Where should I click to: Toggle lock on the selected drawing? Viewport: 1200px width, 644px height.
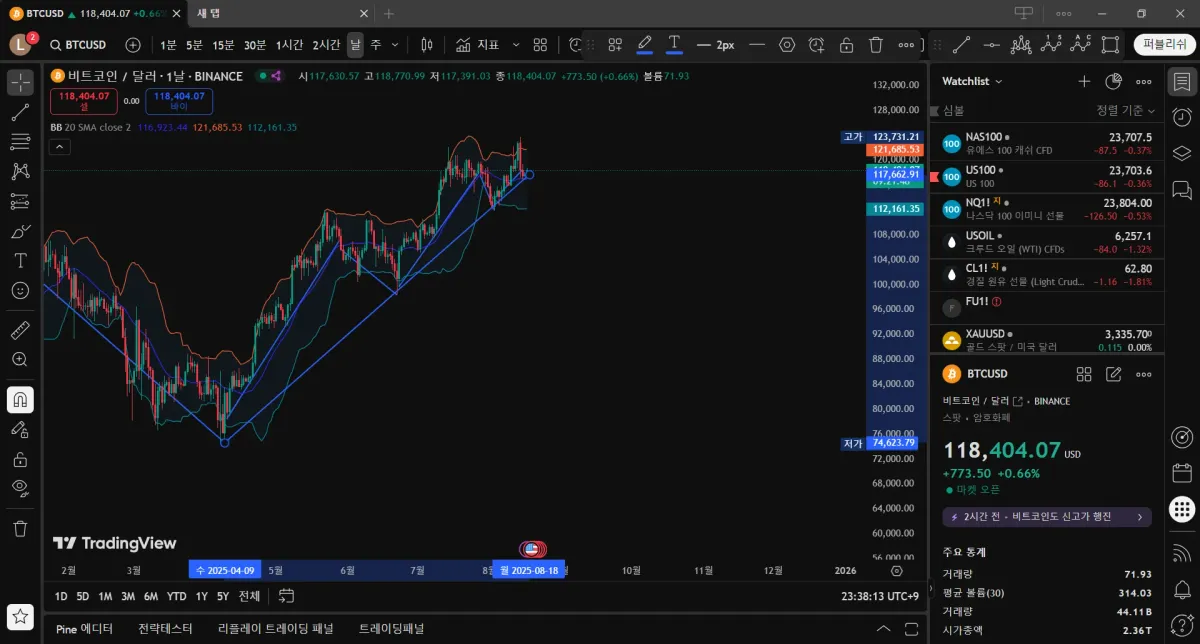[846, 45]
